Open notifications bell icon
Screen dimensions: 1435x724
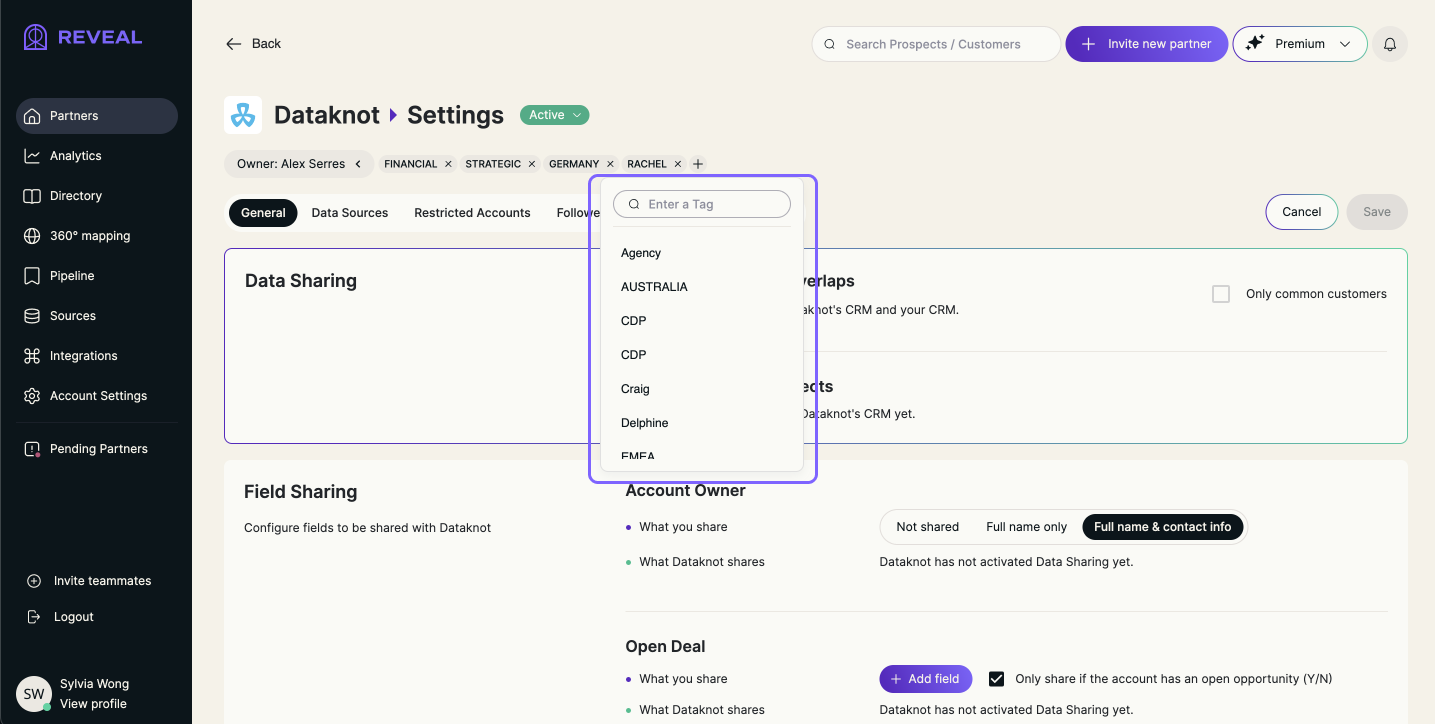point(1390,44)
